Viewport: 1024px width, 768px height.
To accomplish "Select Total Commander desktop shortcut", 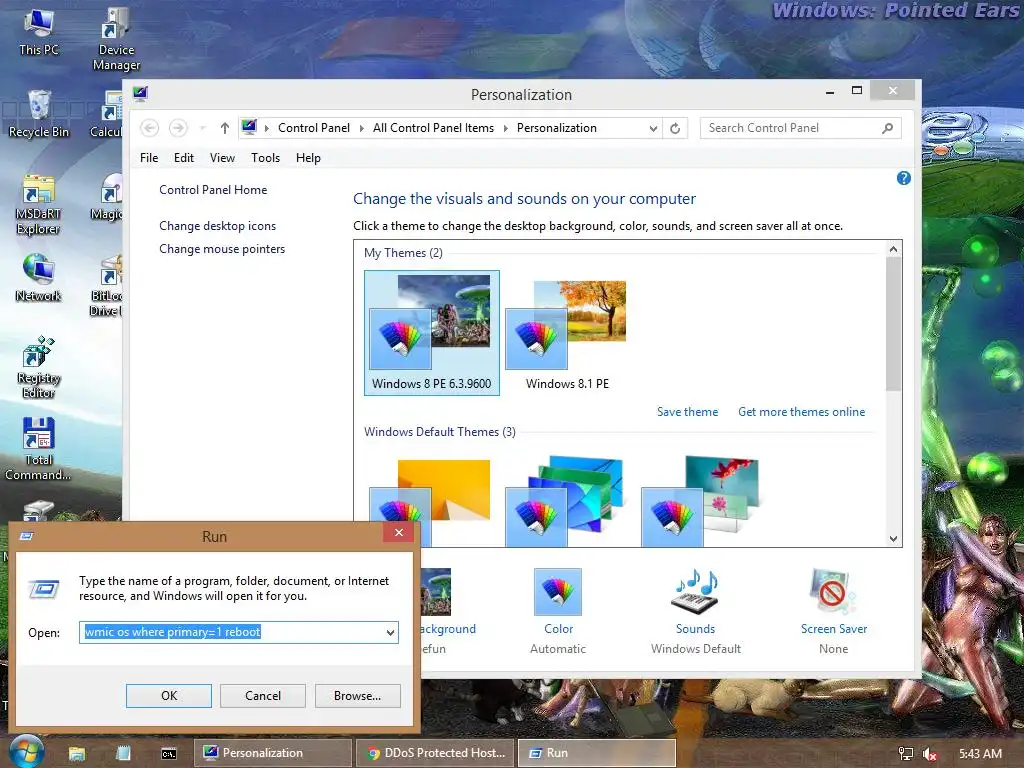I will coord(38,449).
